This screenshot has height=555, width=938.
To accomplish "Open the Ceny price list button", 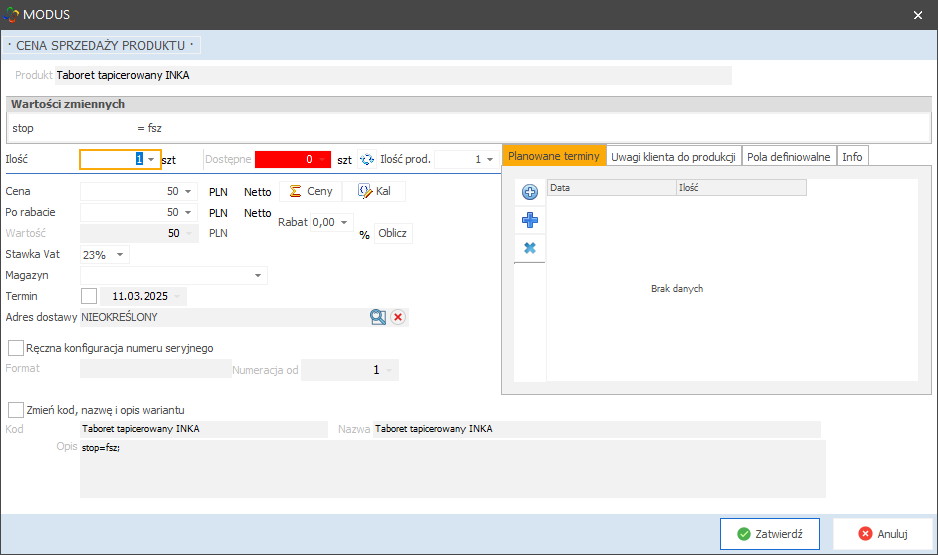I will tap(310, 191).
